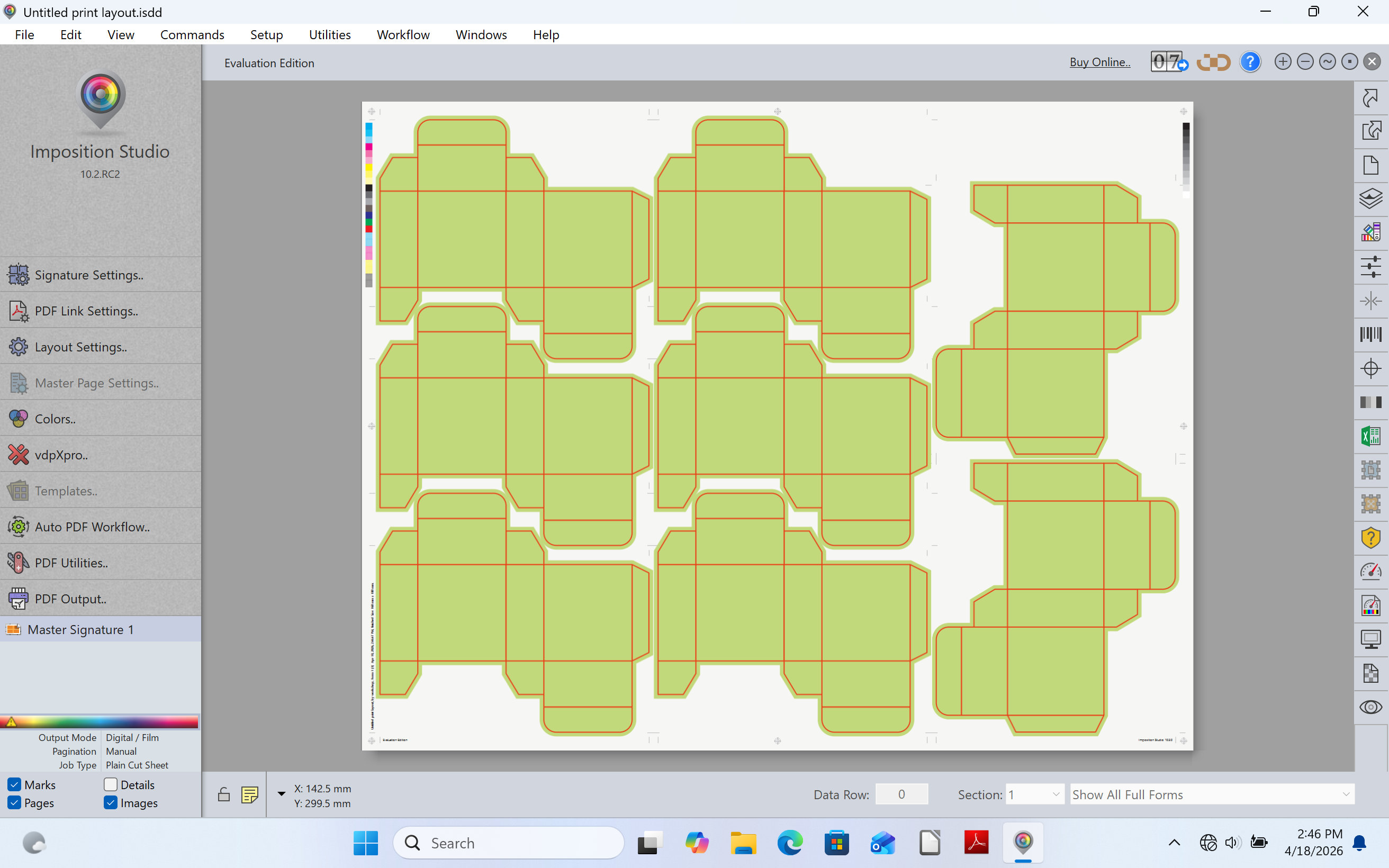Click the yellow sticky notes icon
Image resolution: width=1389 pixels, height=868 pixels.
(x=250, y=794)
